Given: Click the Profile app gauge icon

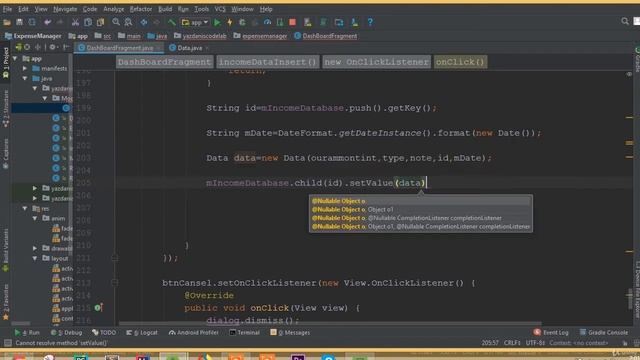Looking at the screenshot, I should [267, 22].
